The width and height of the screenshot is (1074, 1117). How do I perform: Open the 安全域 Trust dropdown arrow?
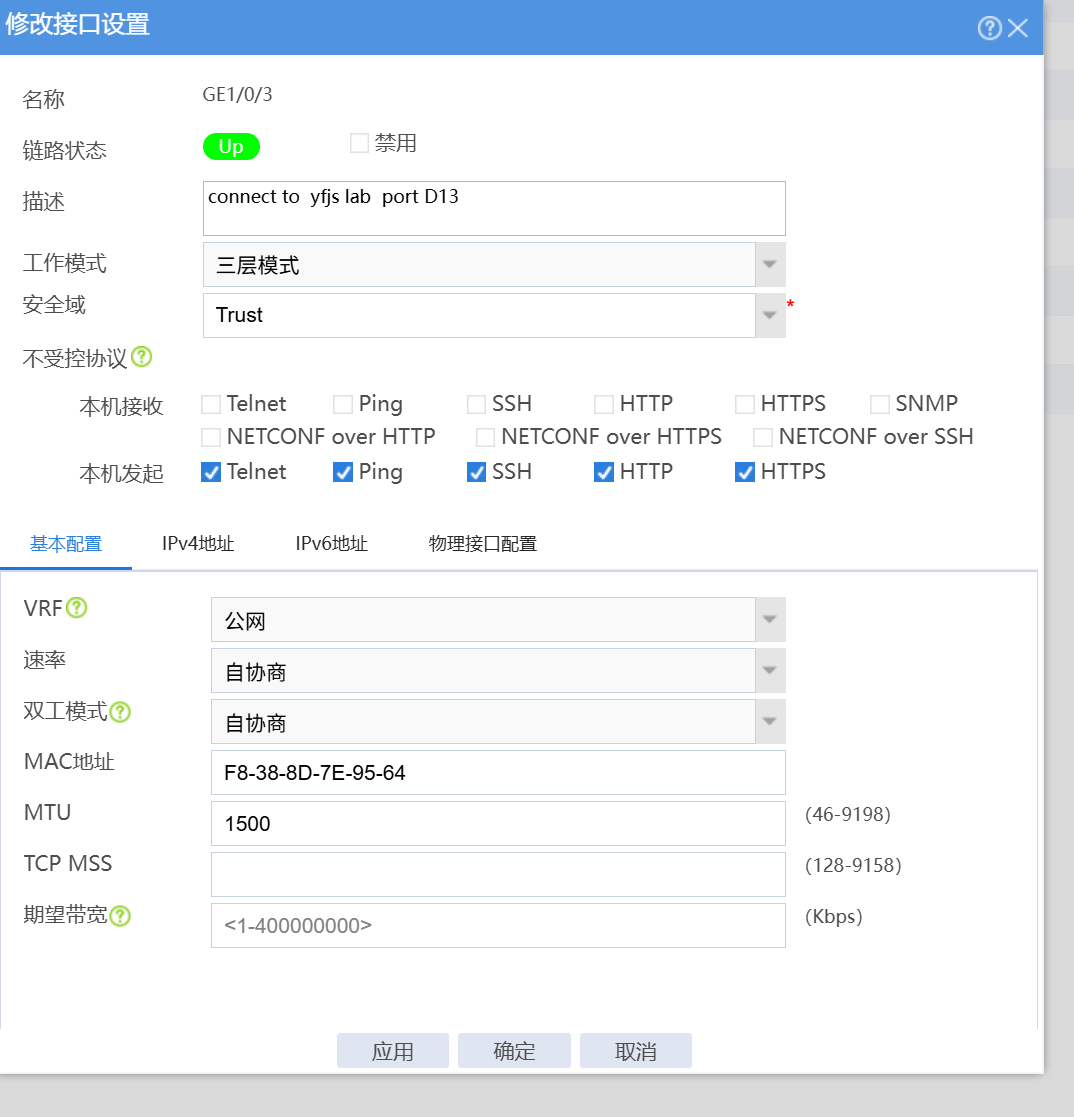click(x=770, y=315)
